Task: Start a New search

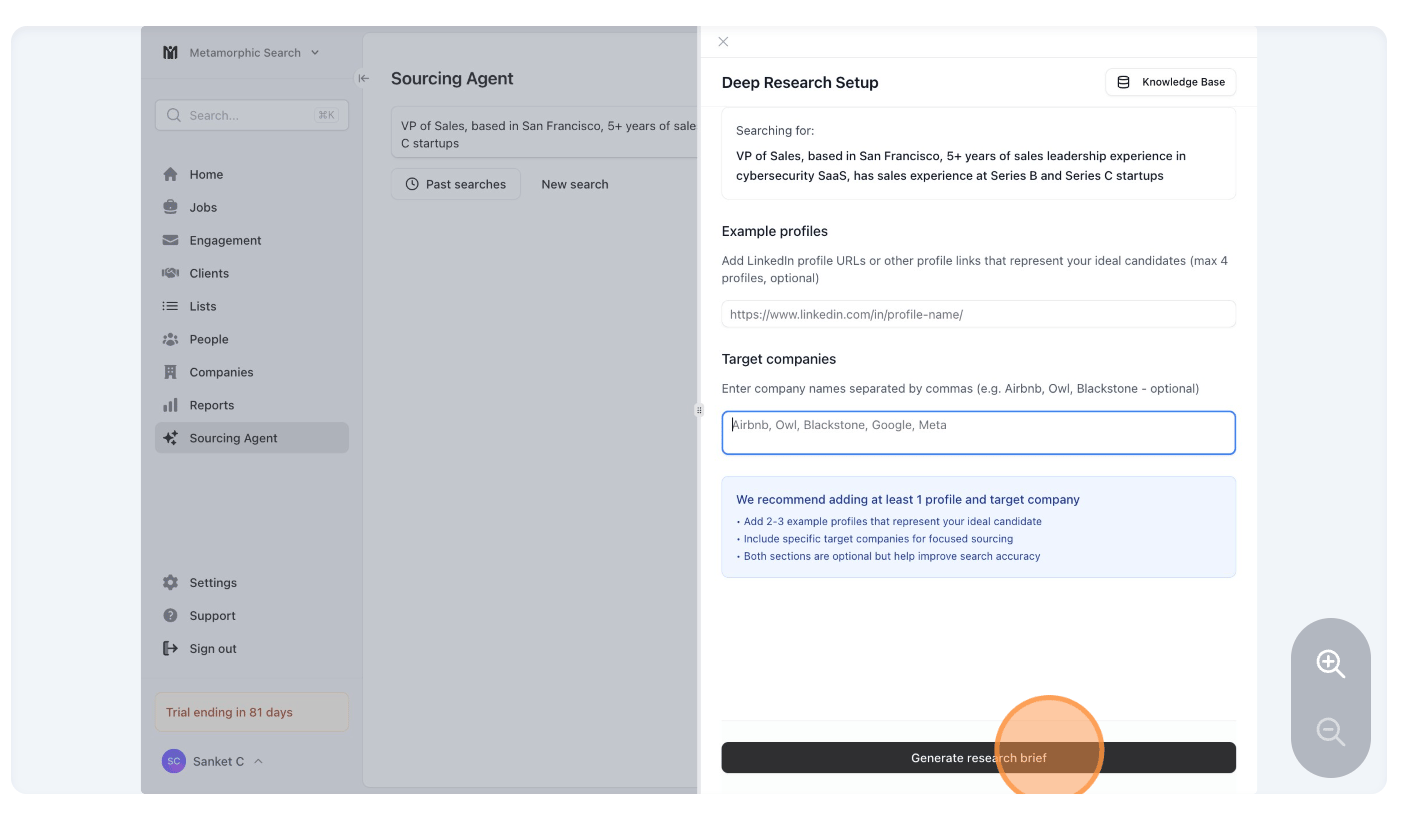Action: point(575,184)
